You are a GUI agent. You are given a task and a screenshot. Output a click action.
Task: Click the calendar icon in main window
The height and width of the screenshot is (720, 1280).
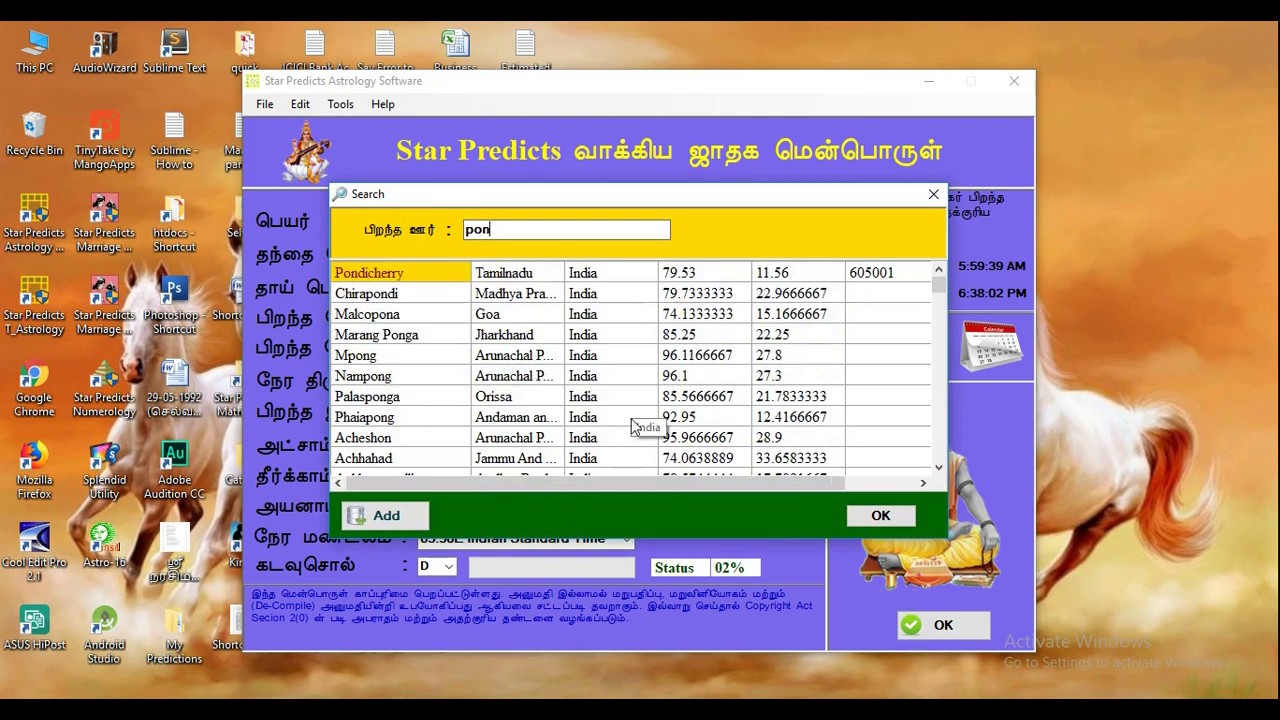click(x=990, y=346)
